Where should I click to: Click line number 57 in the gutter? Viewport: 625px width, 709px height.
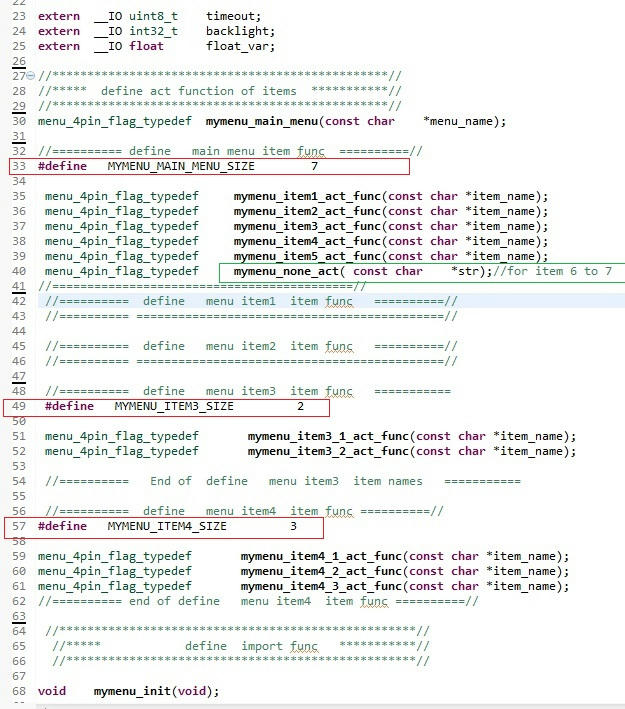20,526
